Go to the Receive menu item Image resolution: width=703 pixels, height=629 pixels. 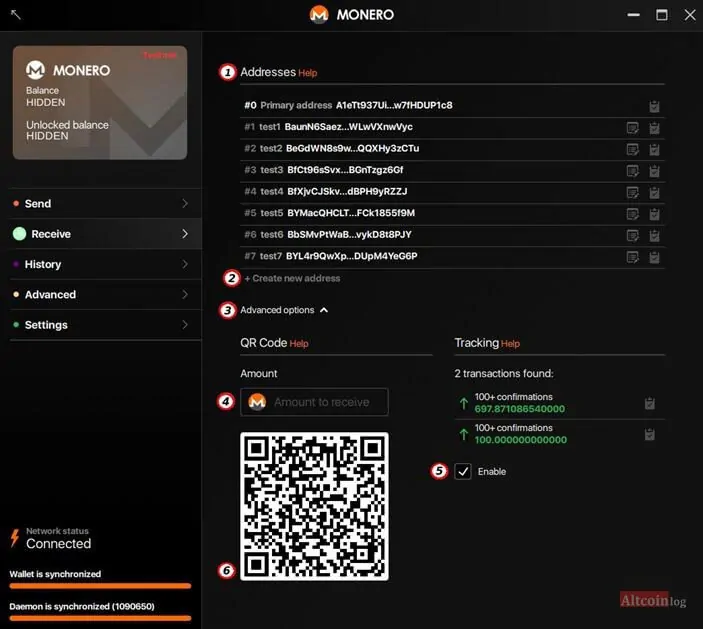(x=105, y=234)
